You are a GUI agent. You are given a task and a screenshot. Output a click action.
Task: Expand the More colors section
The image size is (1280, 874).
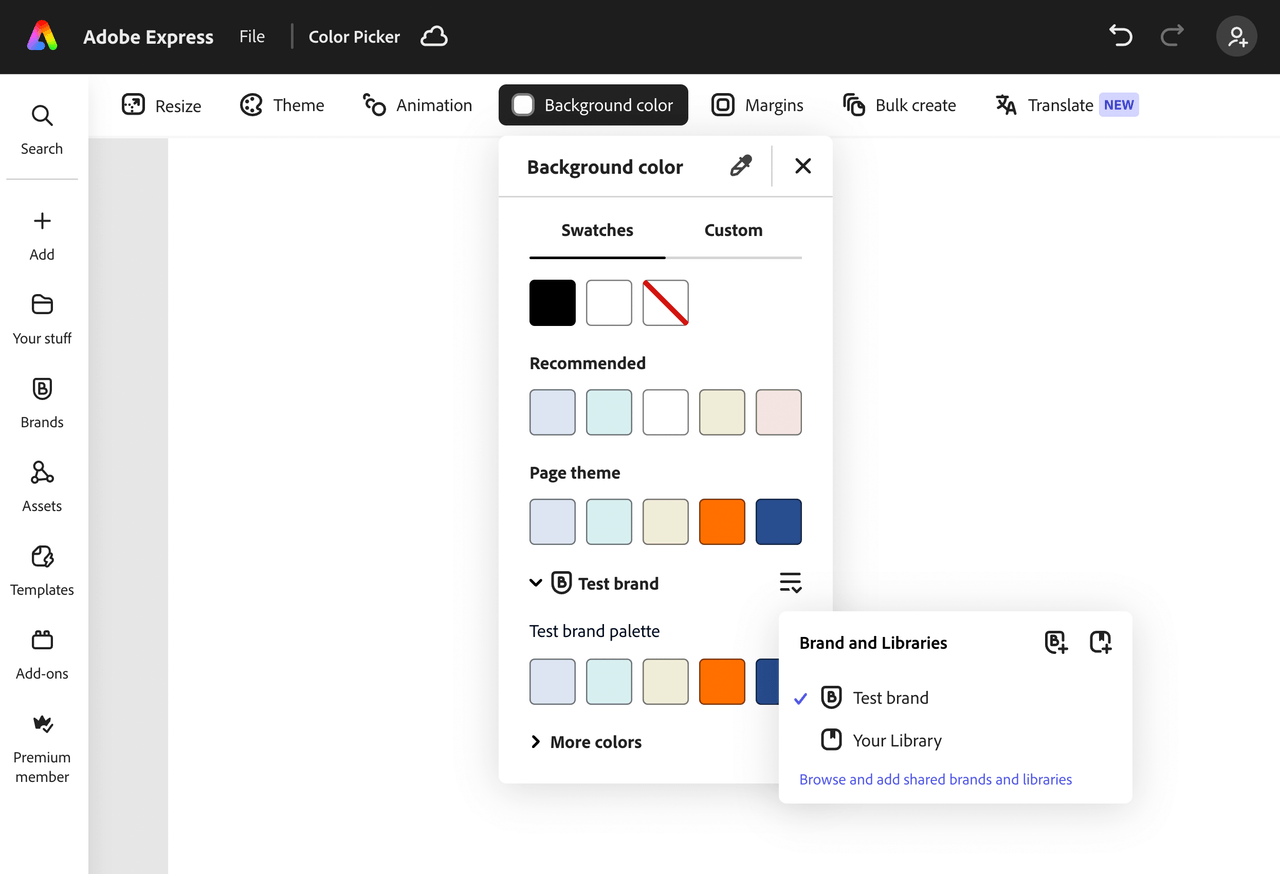coord(586,742)
